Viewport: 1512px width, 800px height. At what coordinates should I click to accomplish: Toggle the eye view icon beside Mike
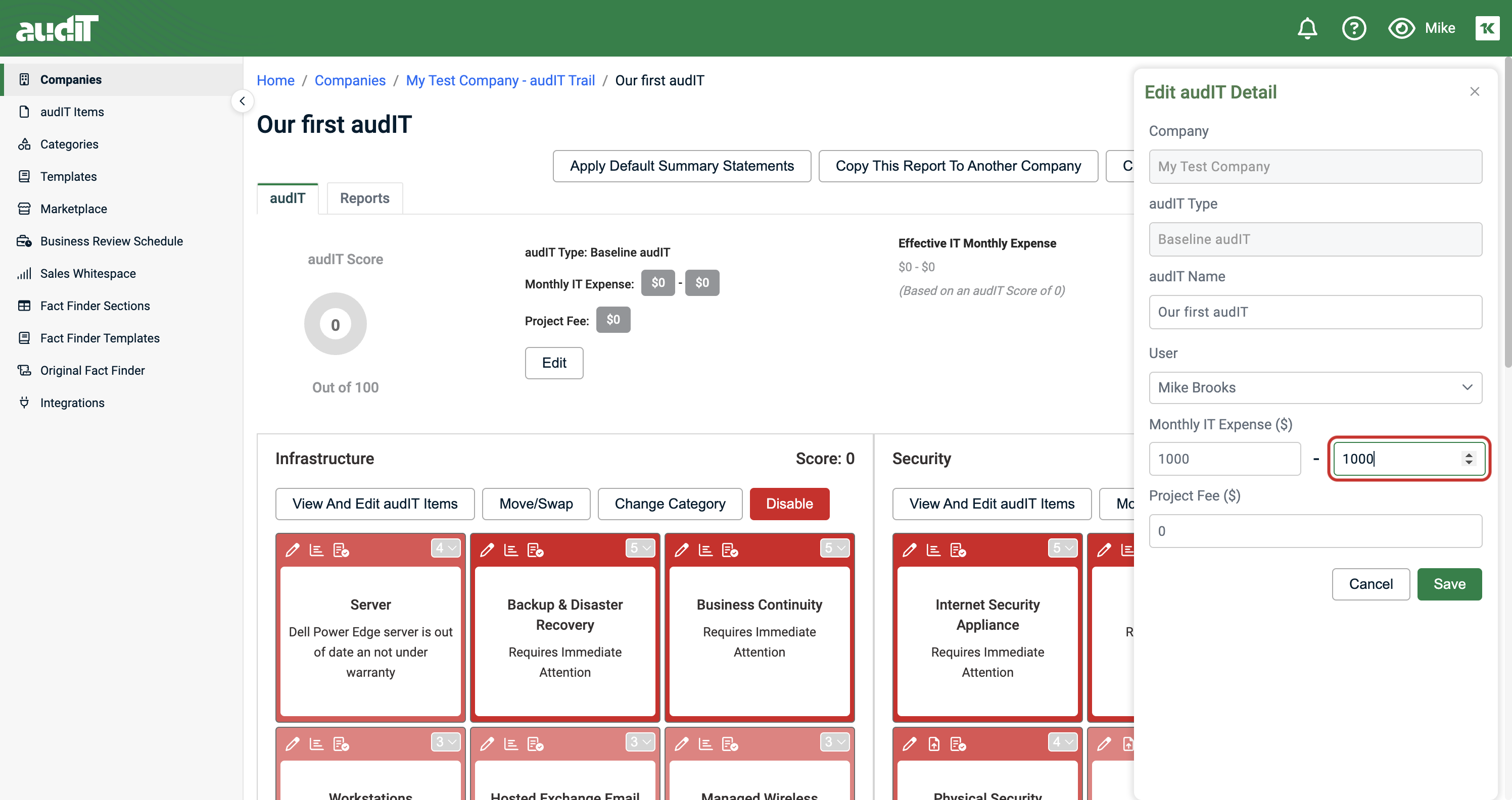(x=1401, y=28)
